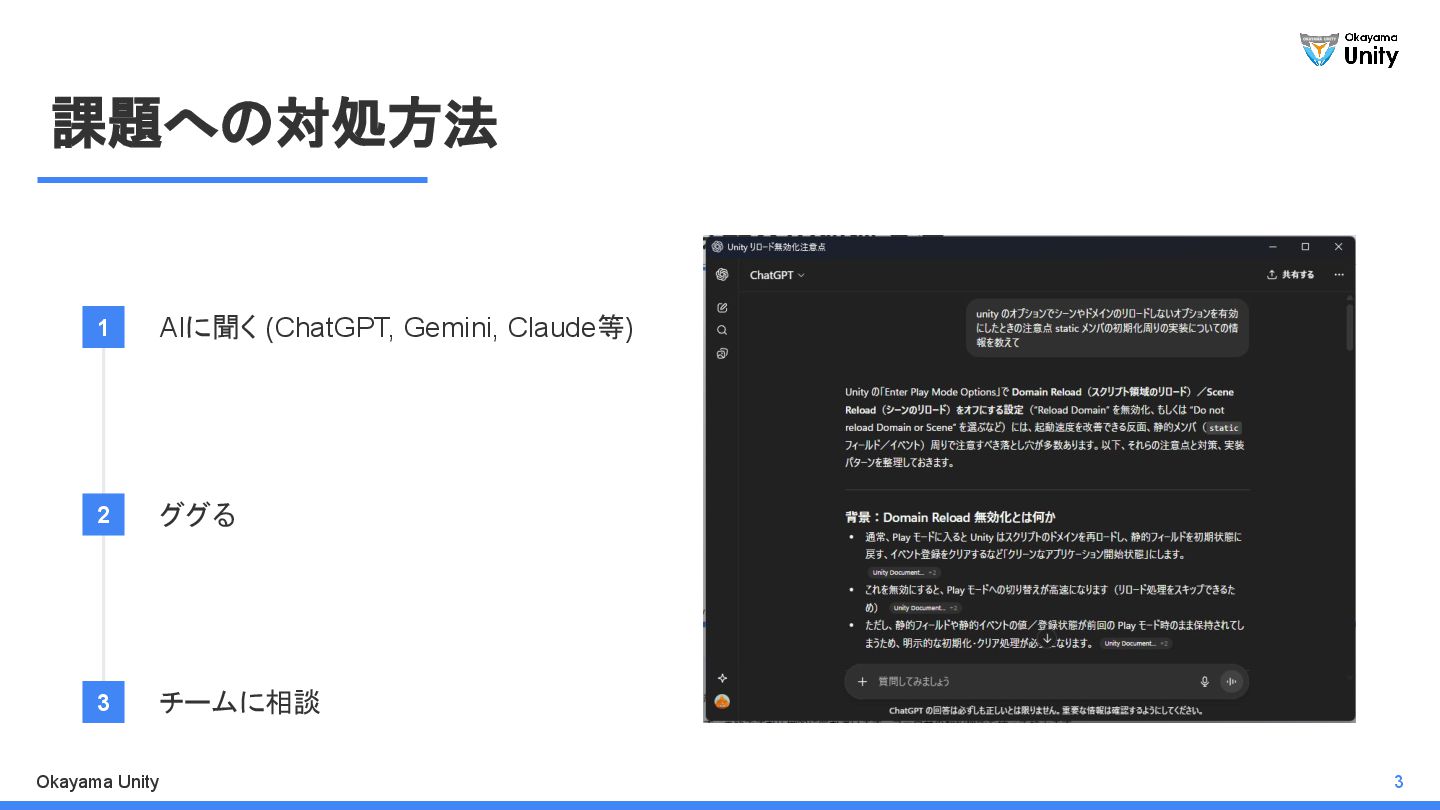Click the search chats magnifier icon
Image resolution: width=1440 pixels, height=810 pixels.
coord(722,330)
